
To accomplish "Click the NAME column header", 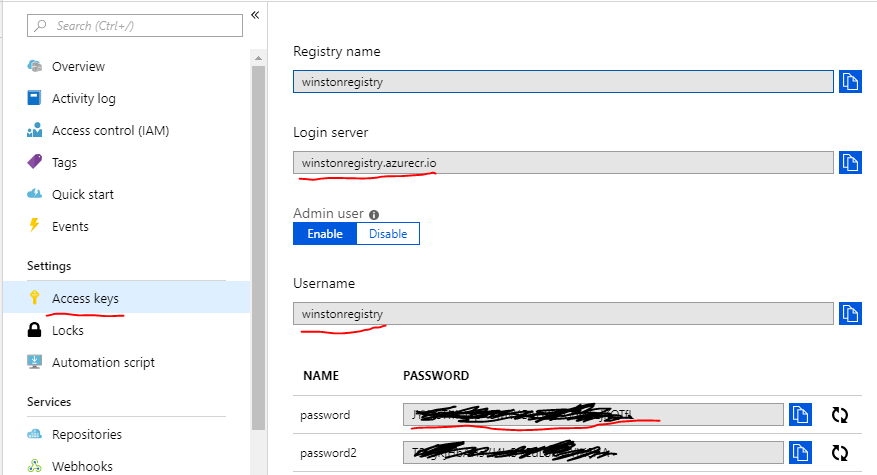I will pos(321,375).
